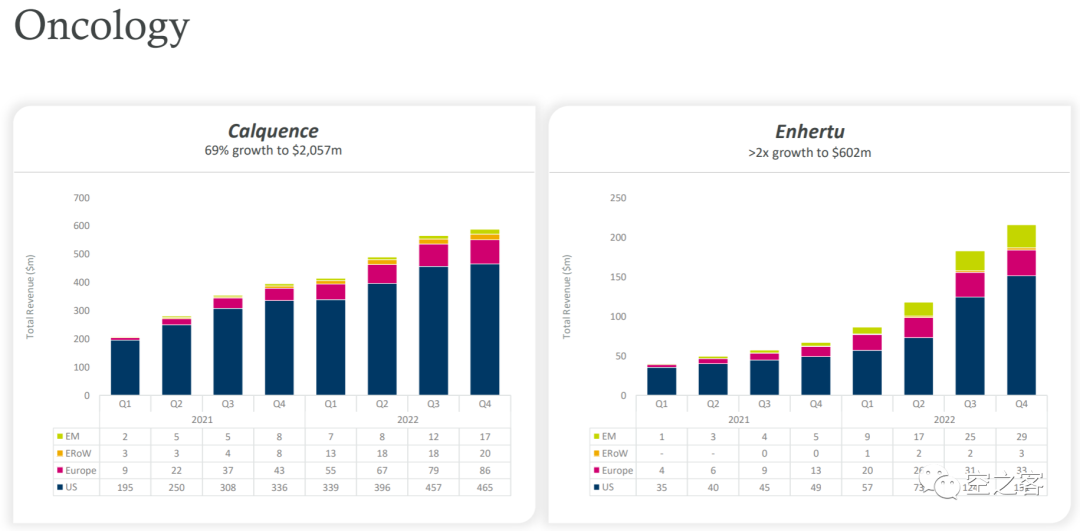
Task: Click the 2022 year label under the Calquence chart
Action: (x=408, y=419)
